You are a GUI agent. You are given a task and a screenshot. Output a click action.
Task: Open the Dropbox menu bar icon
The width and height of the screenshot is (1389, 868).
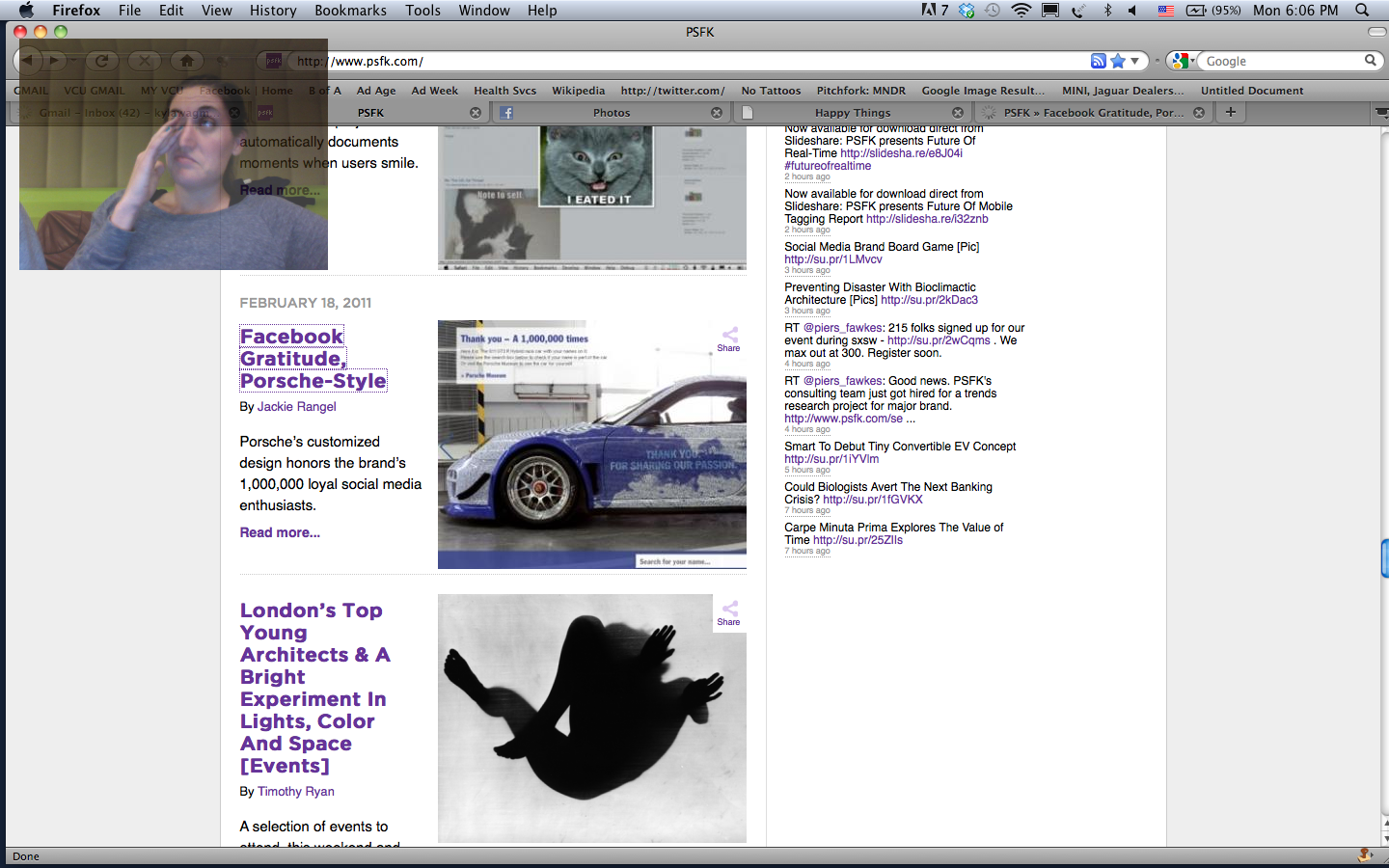(967, 11)
